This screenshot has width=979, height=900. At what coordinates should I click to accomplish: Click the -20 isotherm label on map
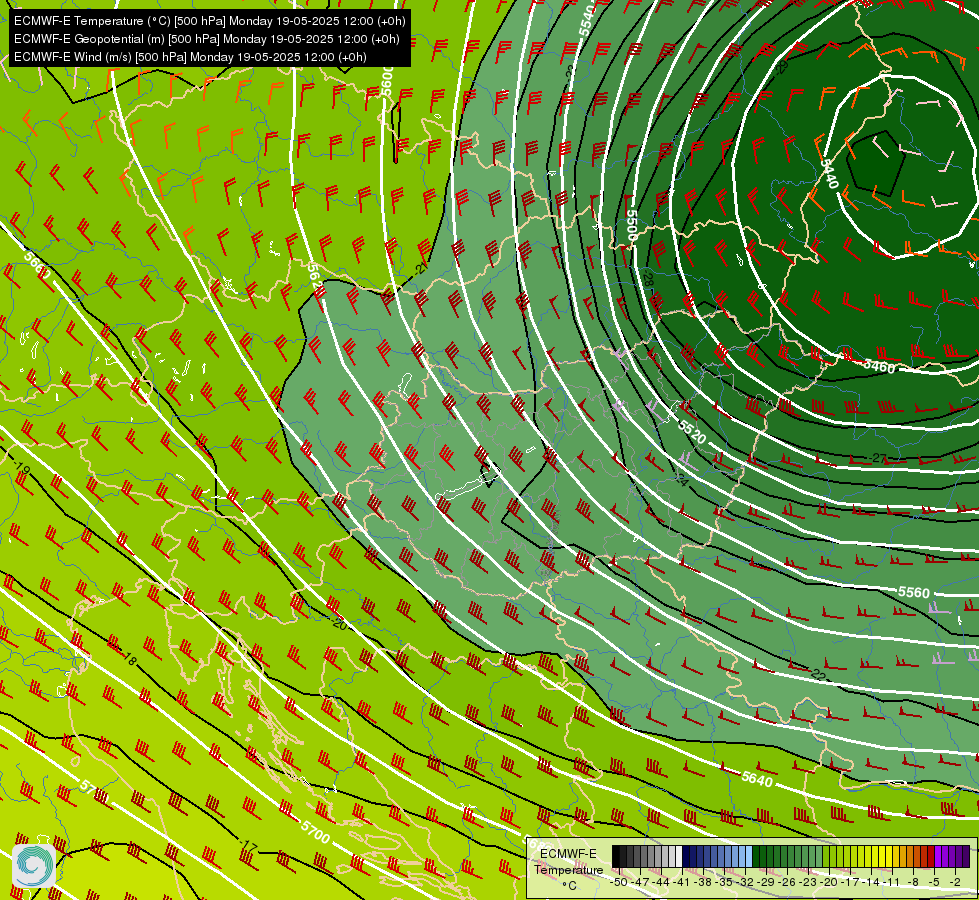click(339, 623)
